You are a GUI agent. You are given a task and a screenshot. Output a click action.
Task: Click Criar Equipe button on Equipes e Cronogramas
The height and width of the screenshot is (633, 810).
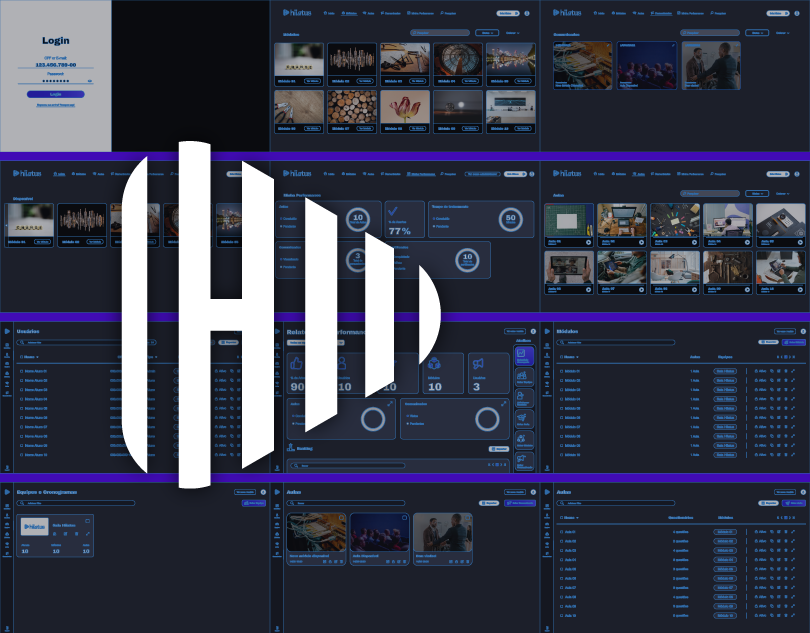tap(253, 503)
